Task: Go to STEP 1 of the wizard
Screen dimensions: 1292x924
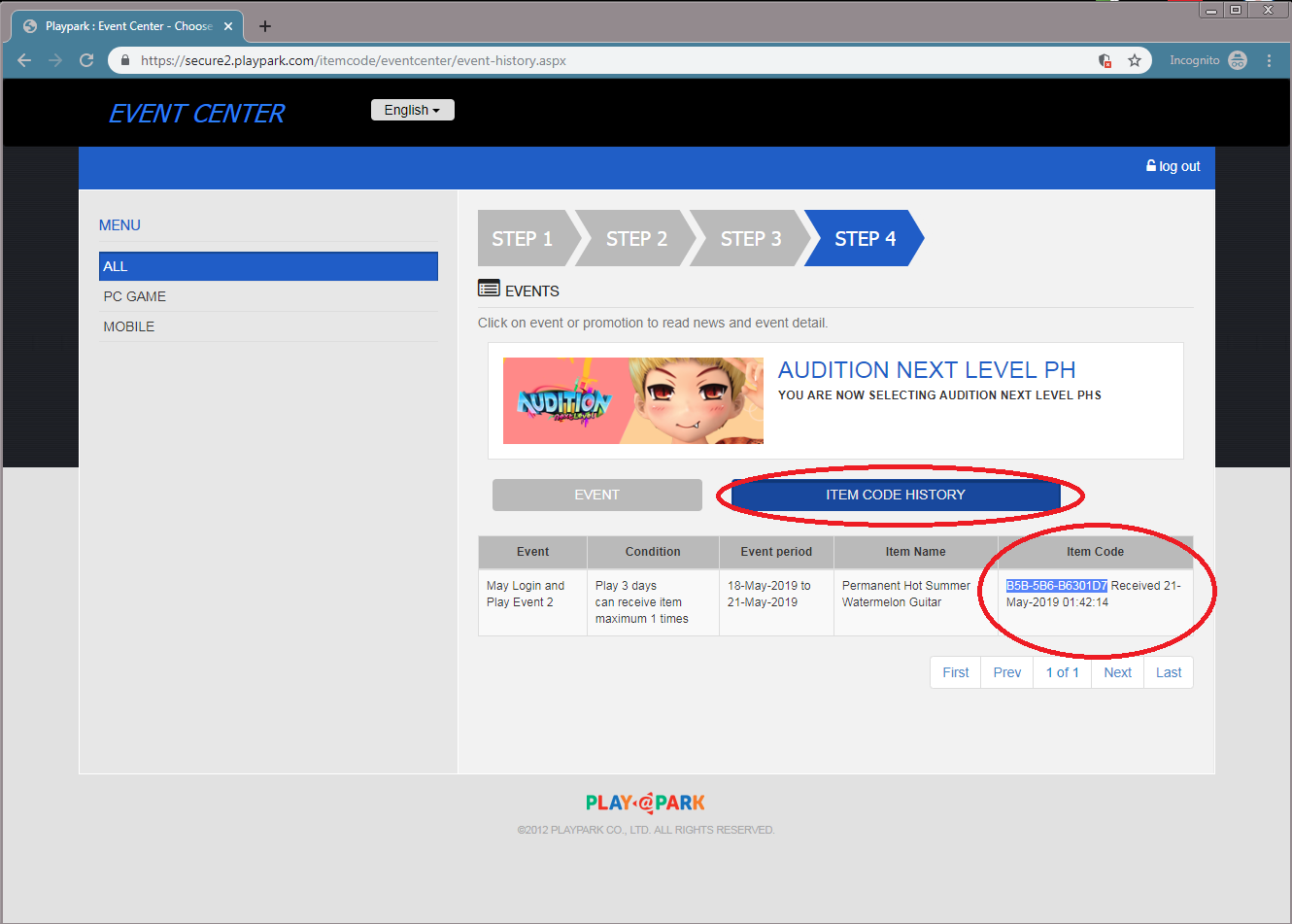Action: [x=522, y=238]
